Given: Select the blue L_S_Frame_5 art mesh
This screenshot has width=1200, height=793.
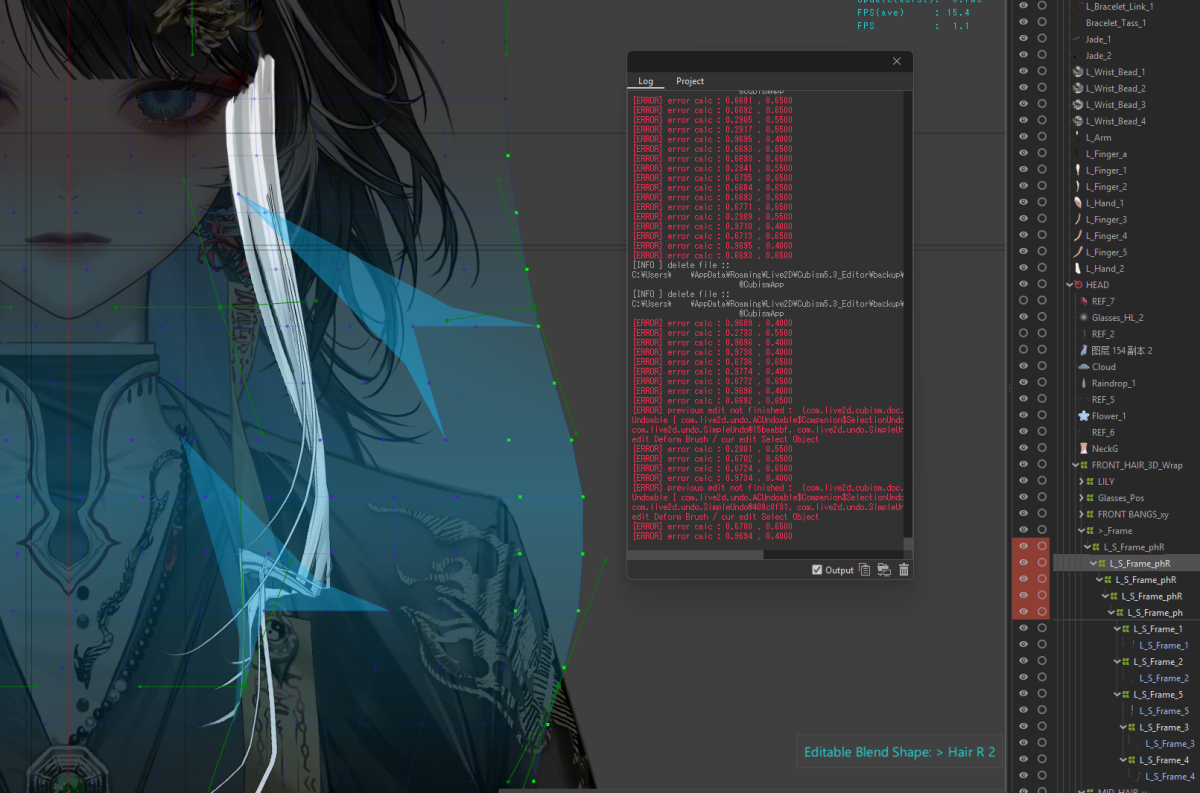Looking at the screenshot, I should [x=1163, y=711].
